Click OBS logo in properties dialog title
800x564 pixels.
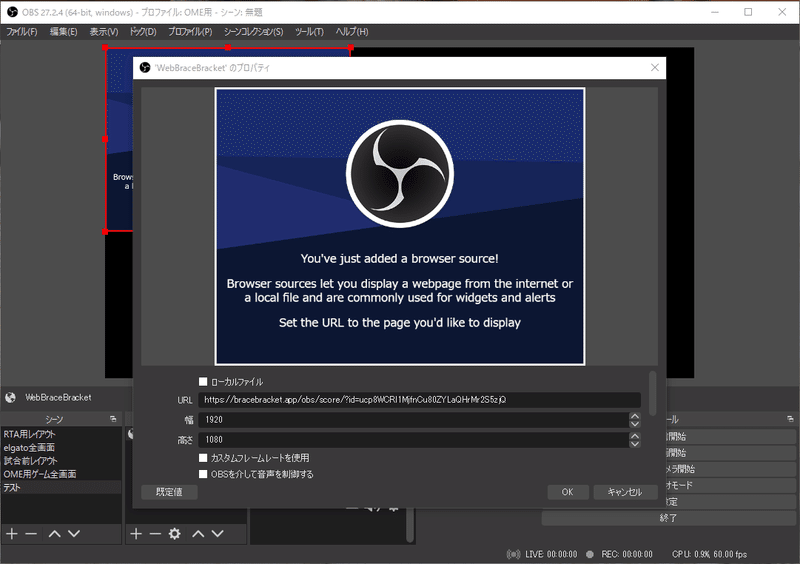point(145,68)
